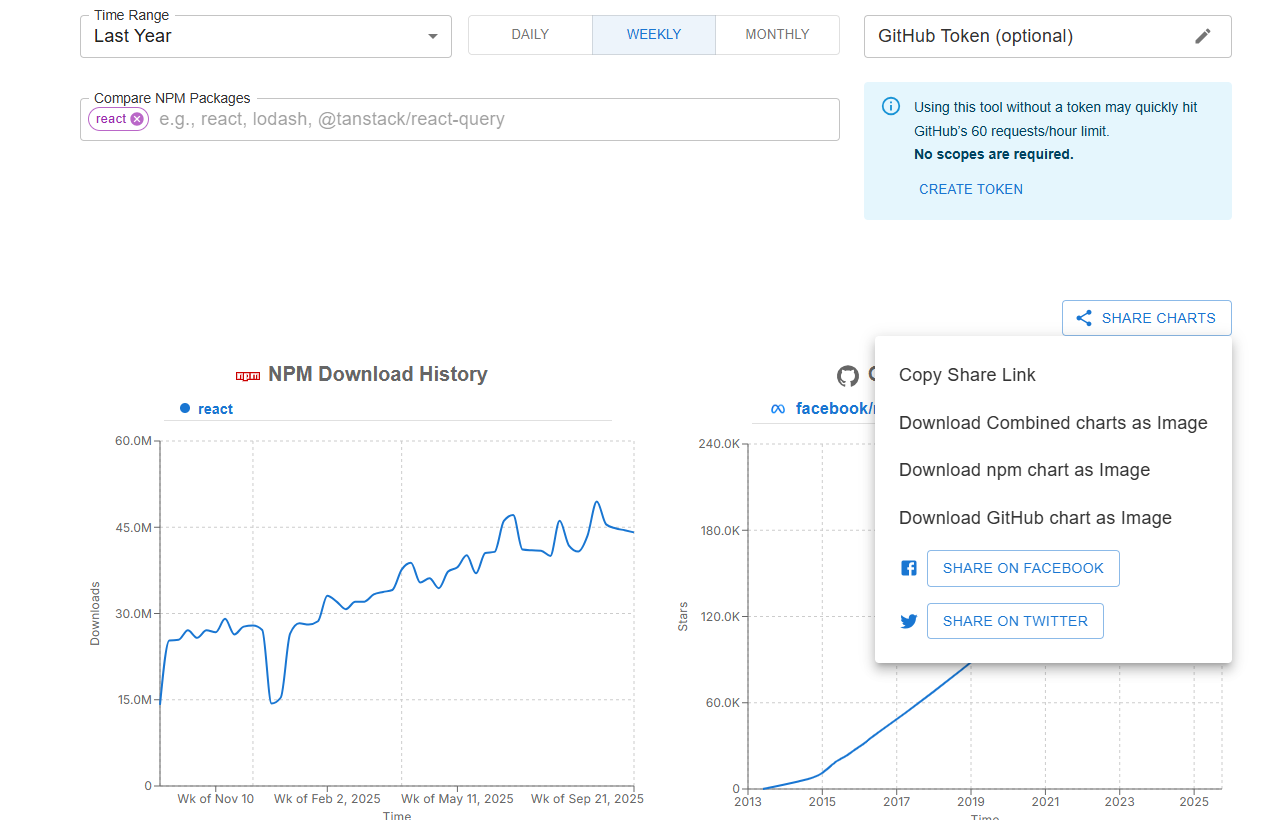The width and height of the screenshot is (1272, 820).
Task: Click the Create Token link
Action: point(970,189)
